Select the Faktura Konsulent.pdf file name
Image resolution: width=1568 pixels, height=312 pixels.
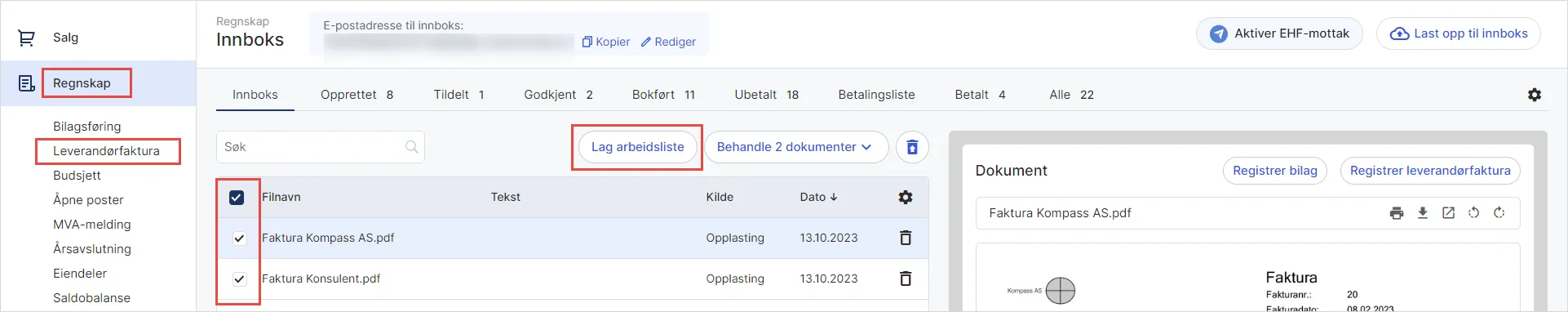point(321,279)
